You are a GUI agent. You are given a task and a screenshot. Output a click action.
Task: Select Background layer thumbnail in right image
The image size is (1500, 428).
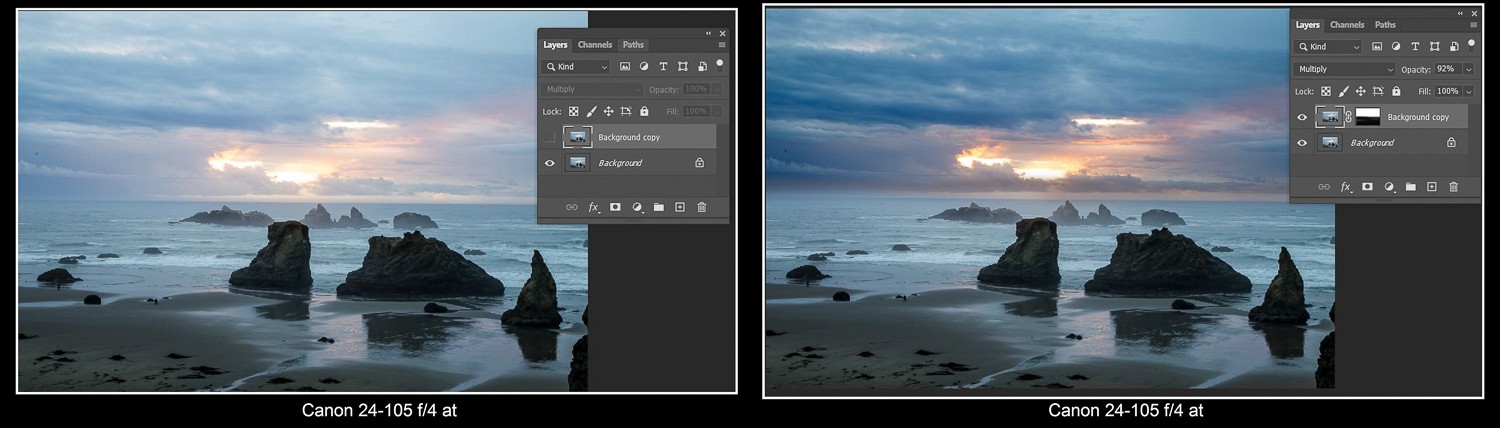1329,143
